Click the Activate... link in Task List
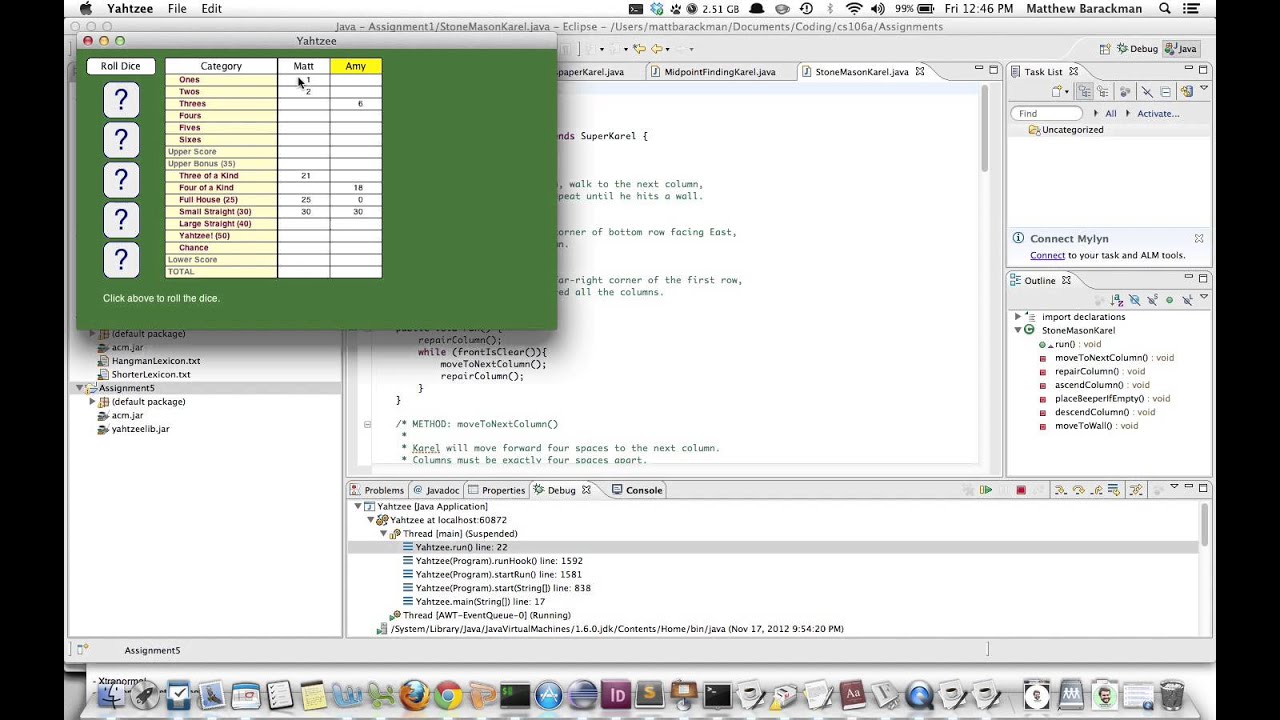The height and width of the screenshot is (720, 1280). click(x=1158, y=113)
